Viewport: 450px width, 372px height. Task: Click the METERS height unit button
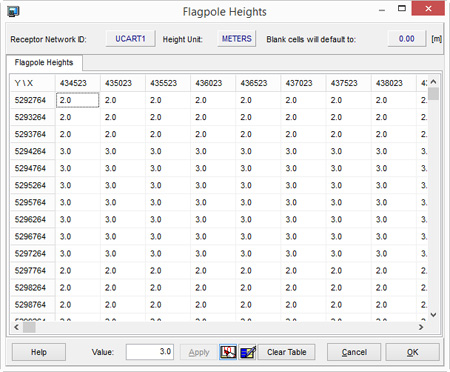click(237, 39)
